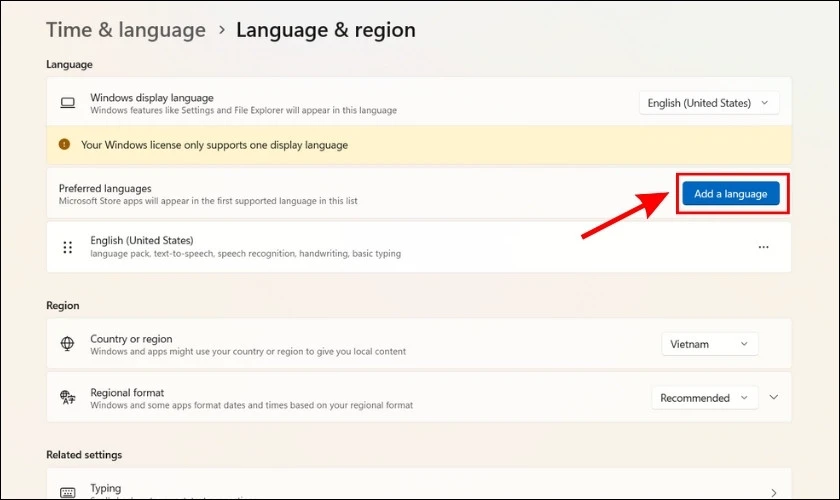Click the Add a language button
840x500 pixels.
coord(731,193)
